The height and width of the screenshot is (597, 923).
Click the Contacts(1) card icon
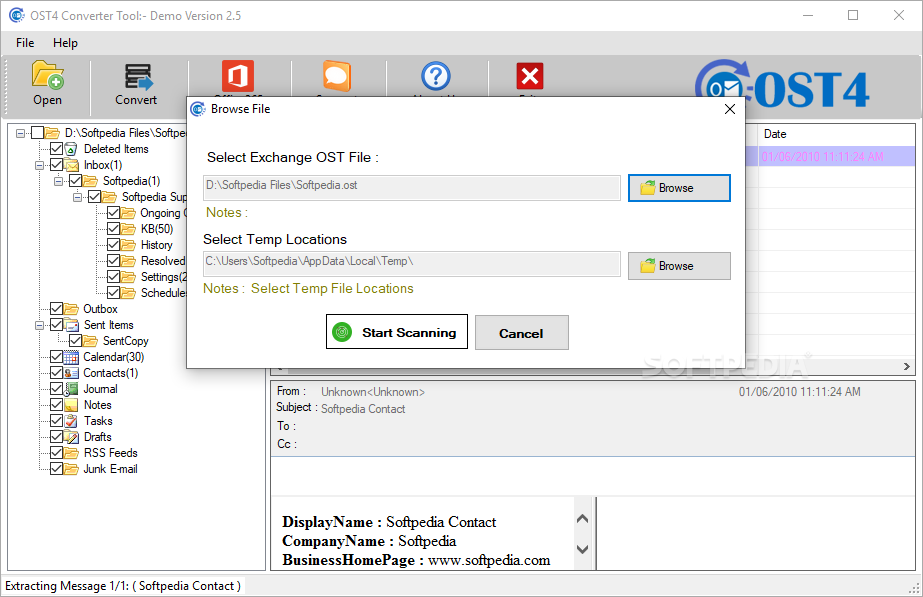coord(71,373)
